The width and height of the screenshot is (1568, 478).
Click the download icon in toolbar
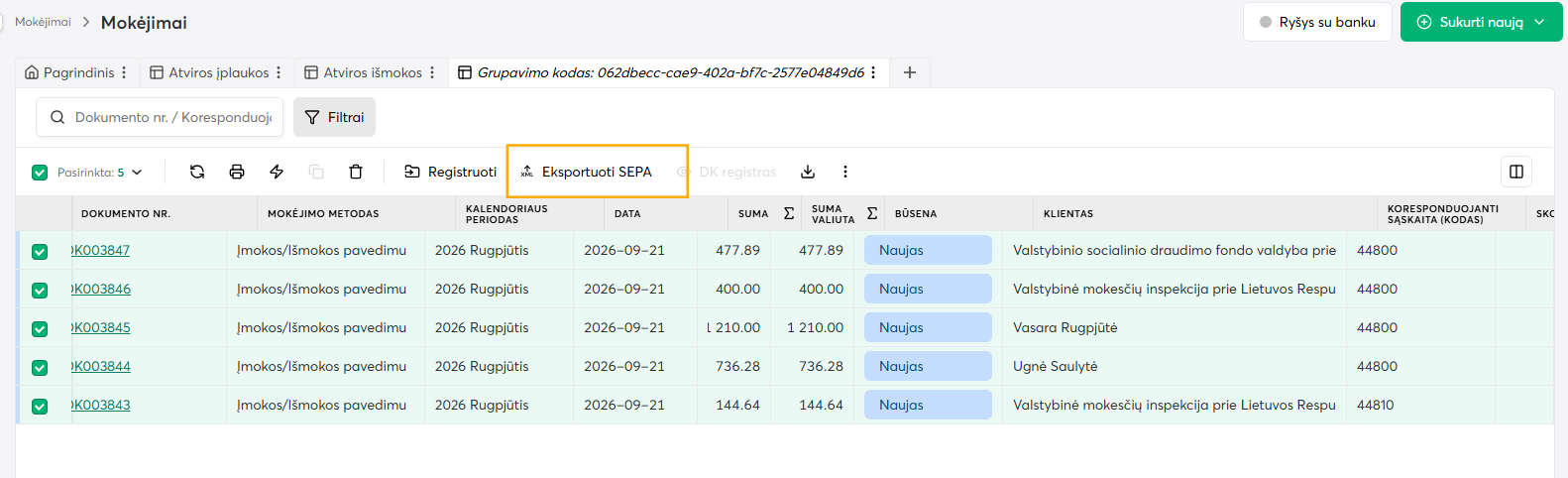pos(808,172)
